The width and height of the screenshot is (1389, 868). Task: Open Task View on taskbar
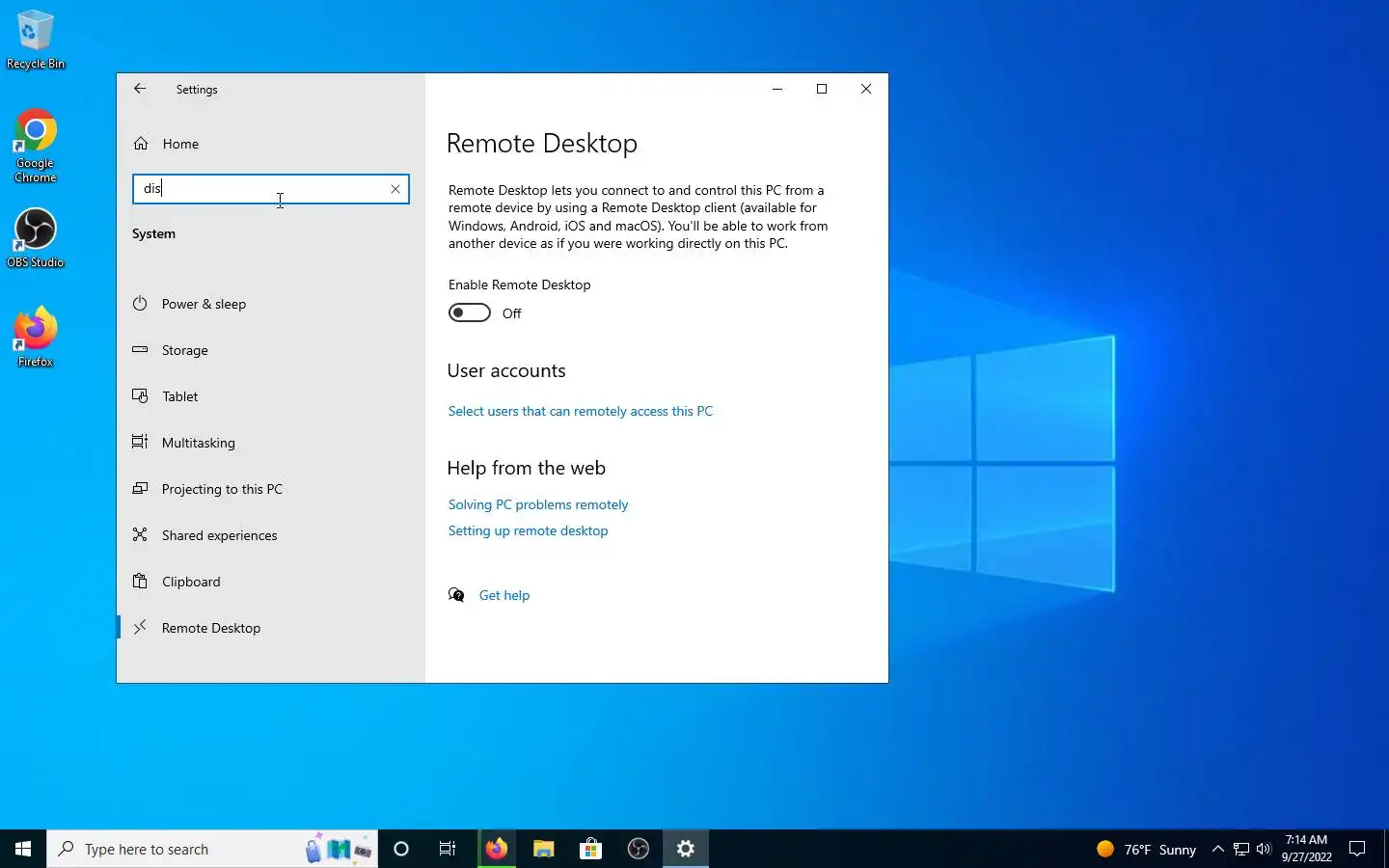point(448,849)
